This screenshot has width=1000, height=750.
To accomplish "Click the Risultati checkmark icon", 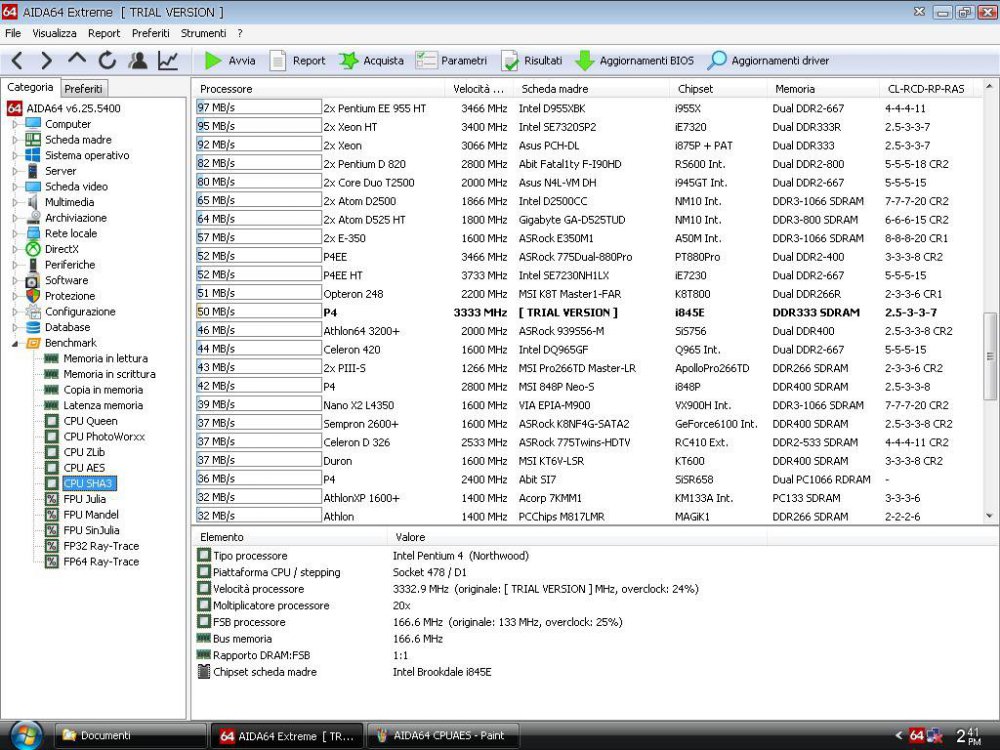I will [510, 60].
